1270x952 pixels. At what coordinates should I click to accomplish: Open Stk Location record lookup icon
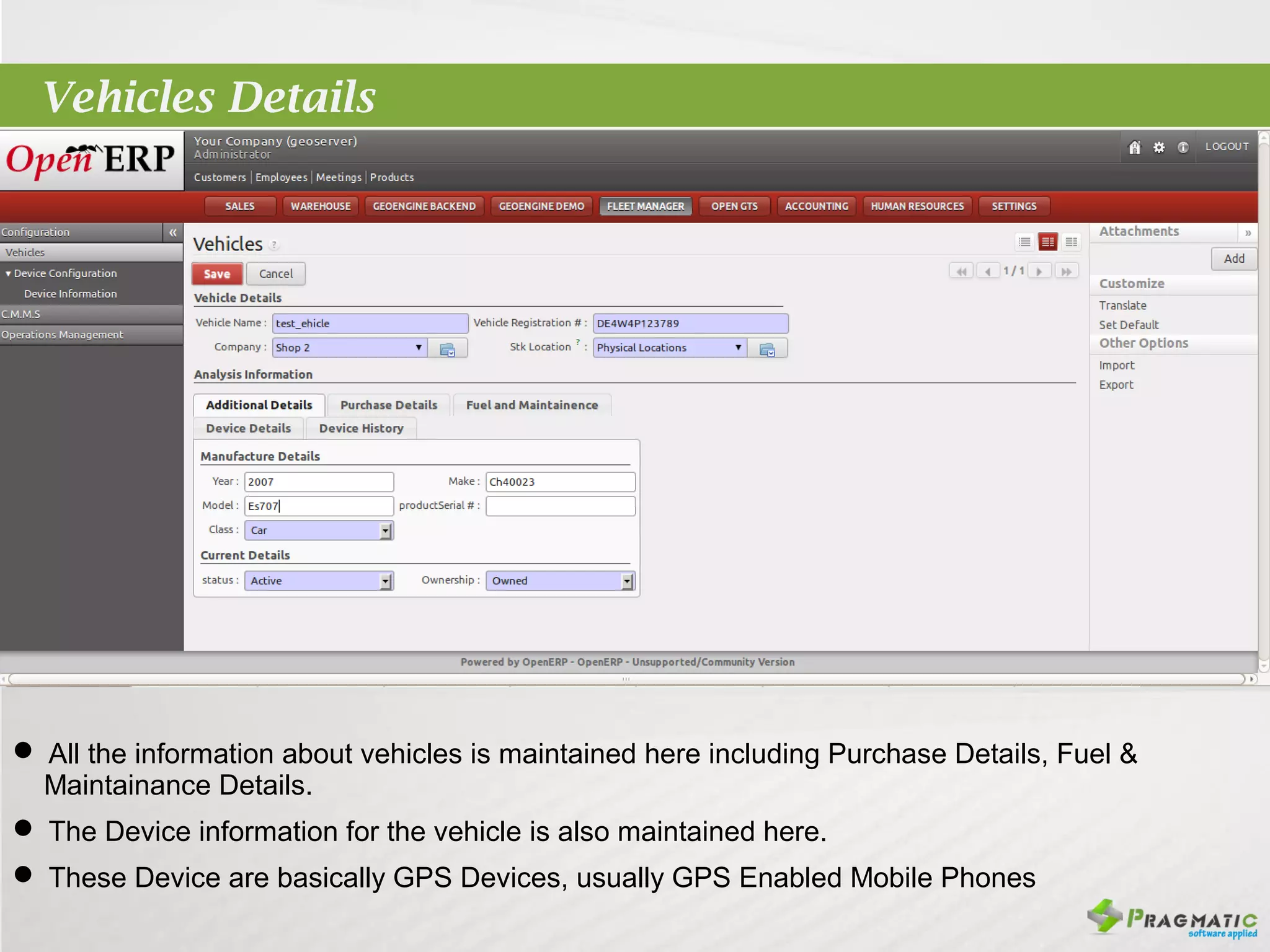click(x=768, y=349)
